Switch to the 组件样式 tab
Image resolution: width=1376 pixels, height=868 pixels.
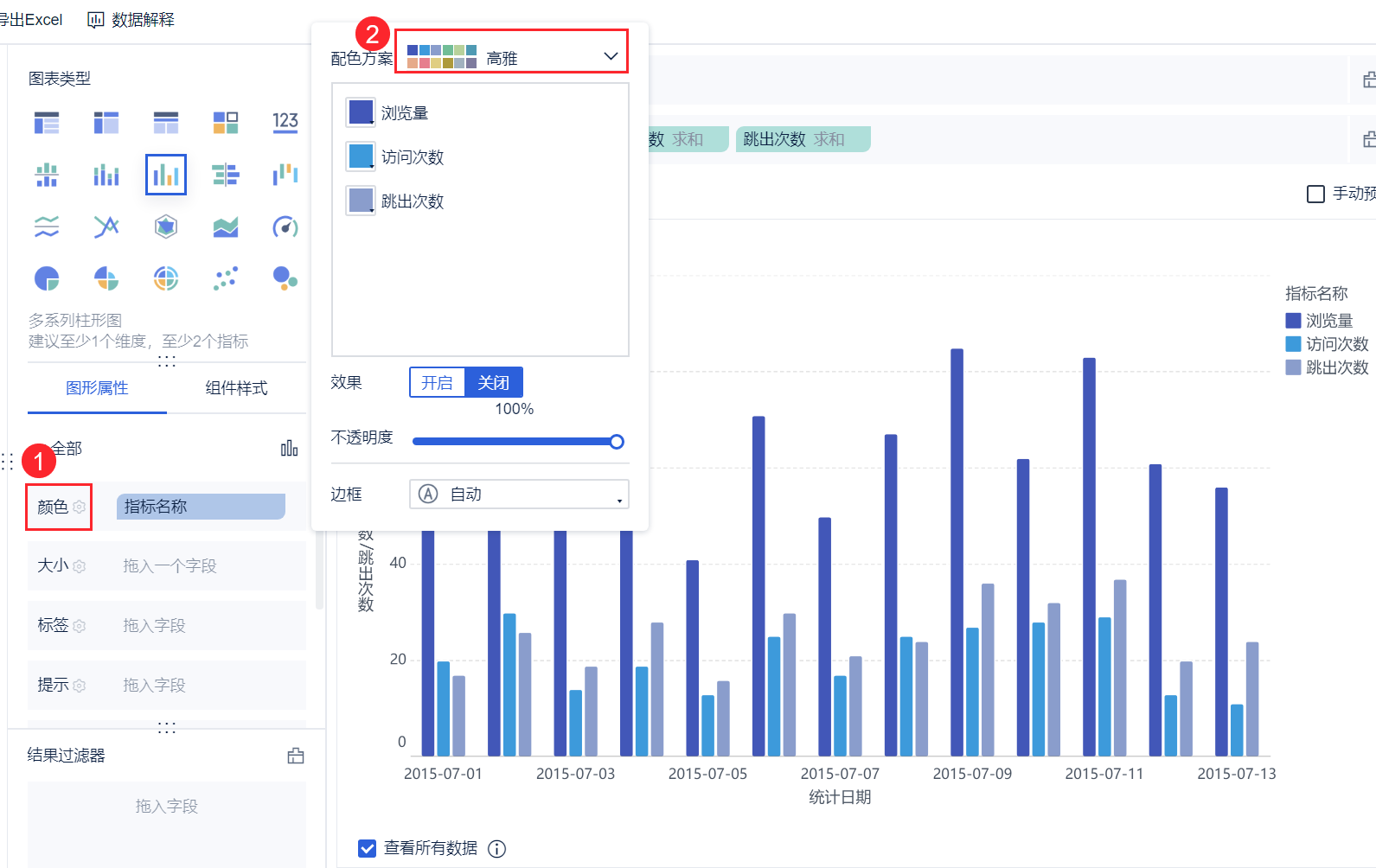[x=236, y=388]
